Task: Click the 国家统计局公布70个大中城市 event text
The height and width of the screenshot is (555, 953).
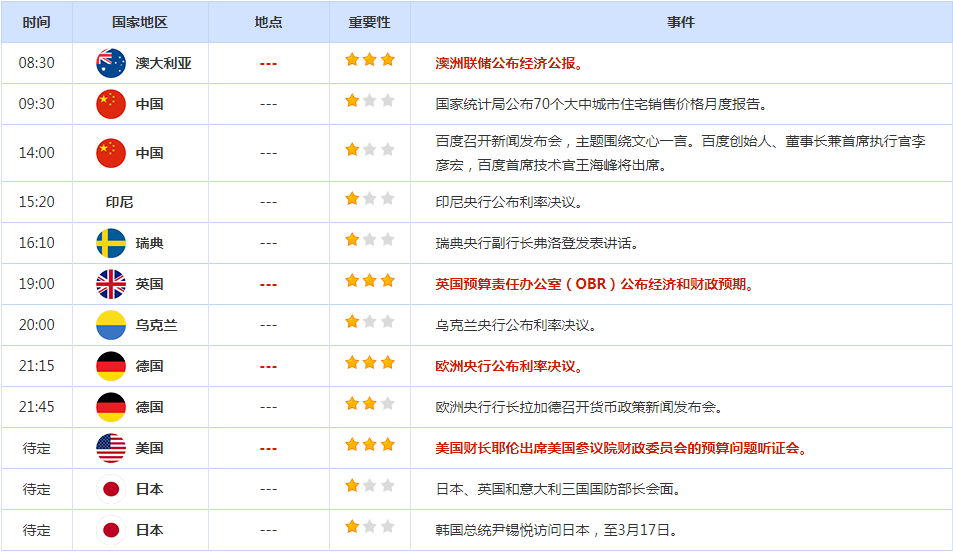Action: point(602,105)
